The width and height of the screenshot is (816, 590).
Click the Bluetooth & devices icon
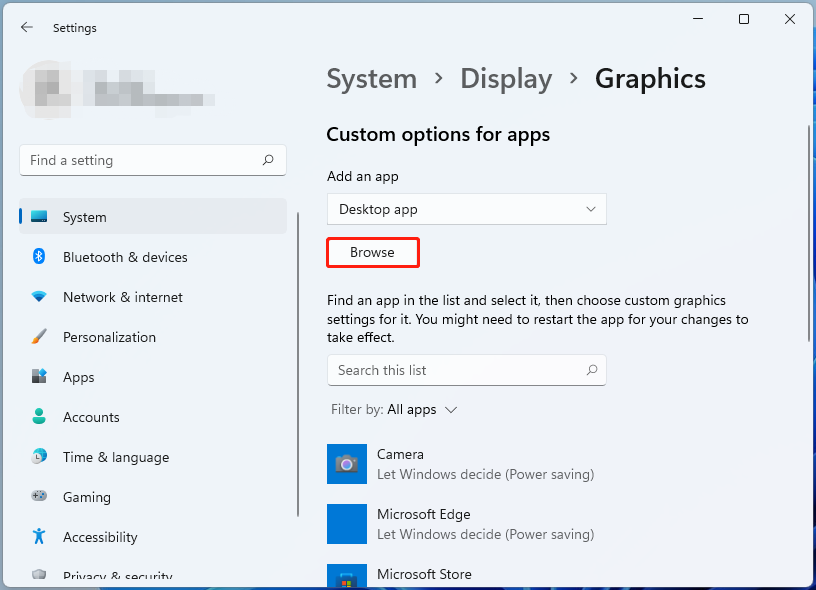point(39,257)
